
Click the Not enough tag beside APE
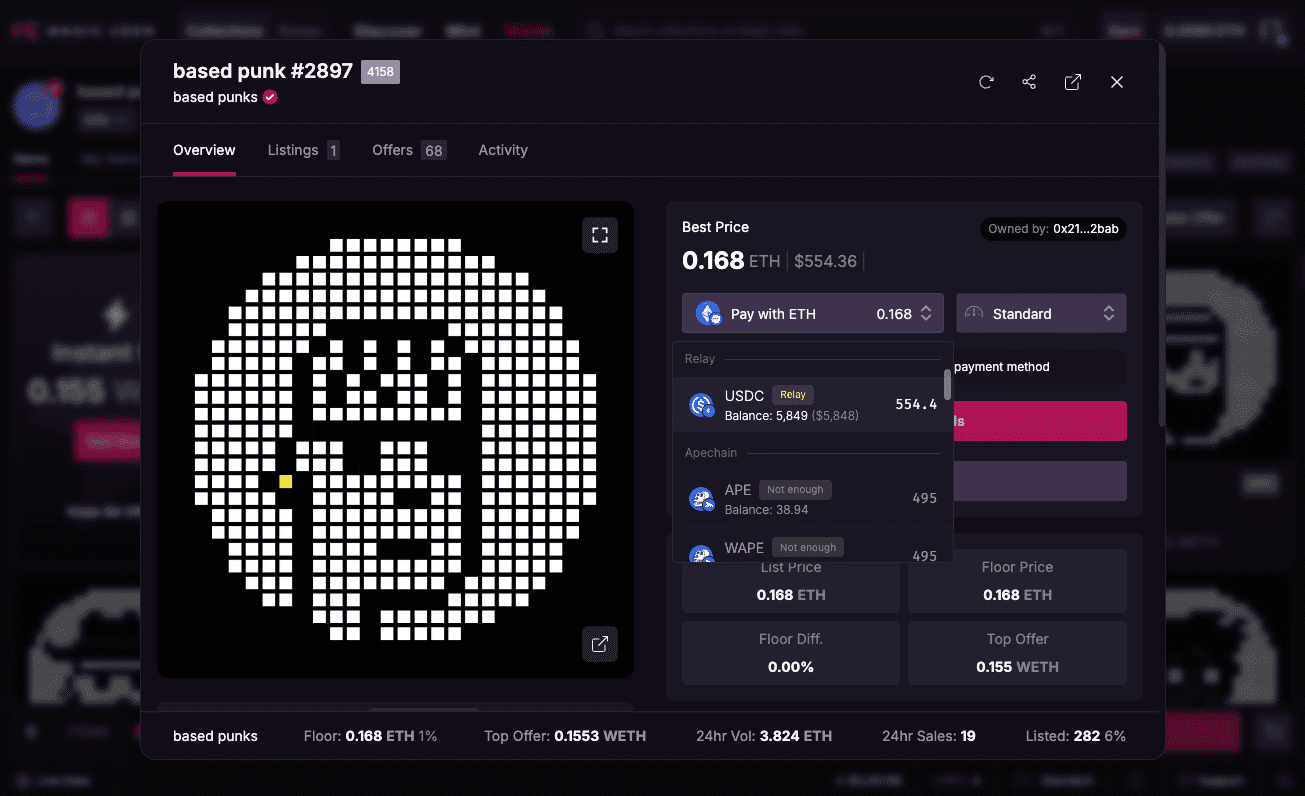point(795,490)
